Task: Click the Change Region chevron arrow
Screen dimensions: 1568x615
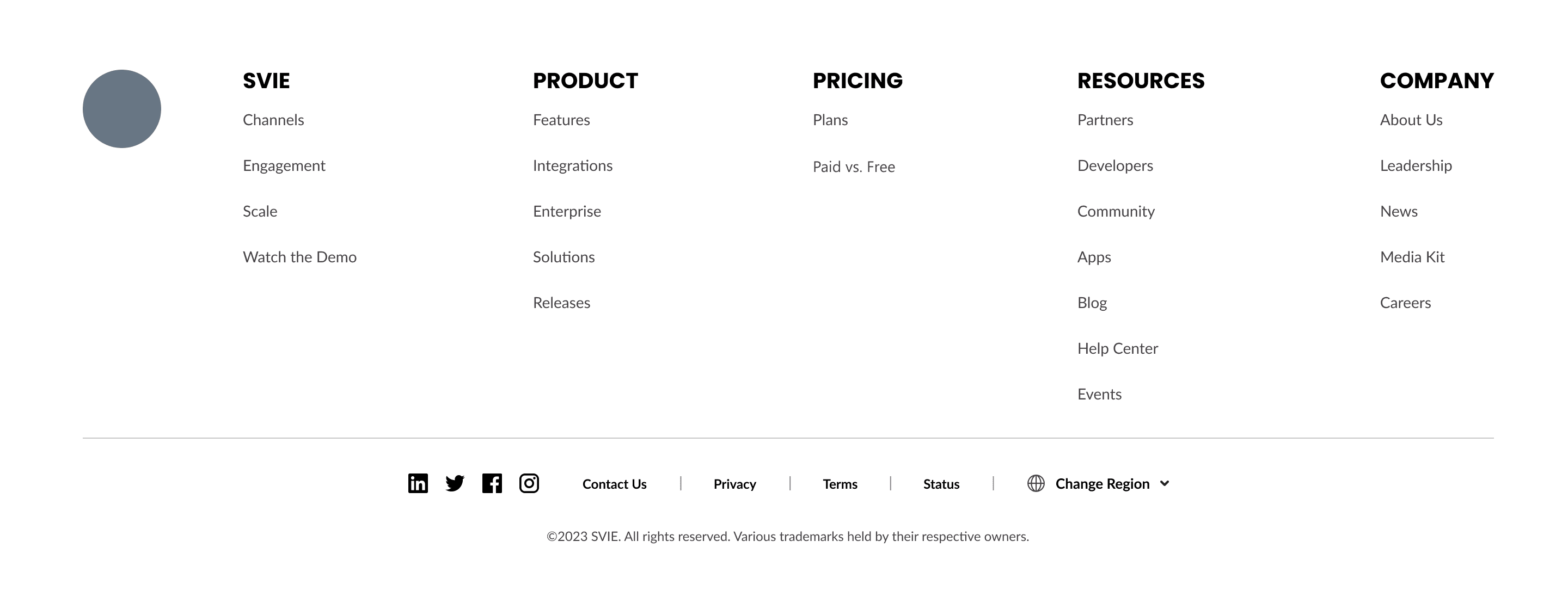Action: pos(1165,484)
